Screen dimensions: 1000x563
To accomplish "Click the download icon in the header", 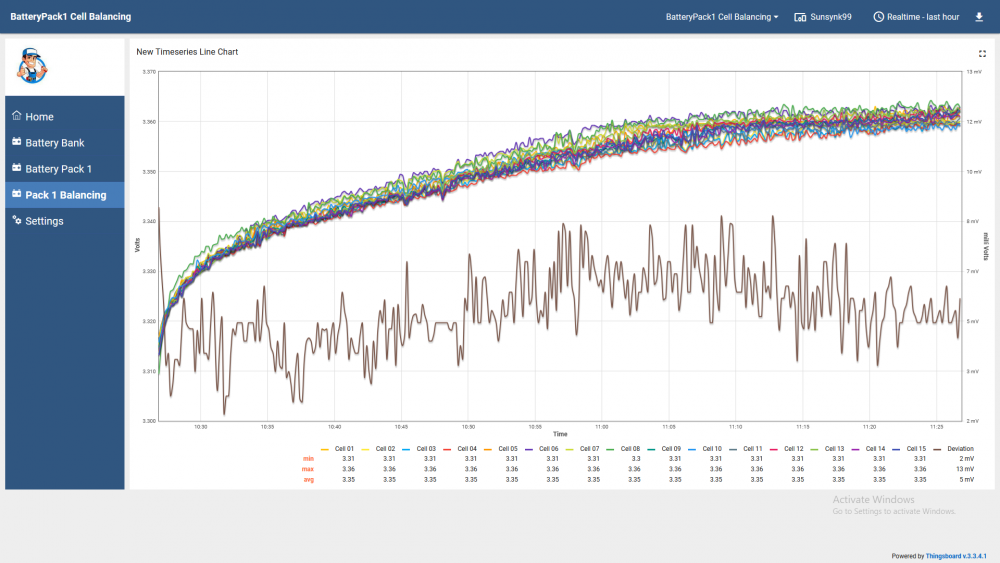I will pos(979,17).
